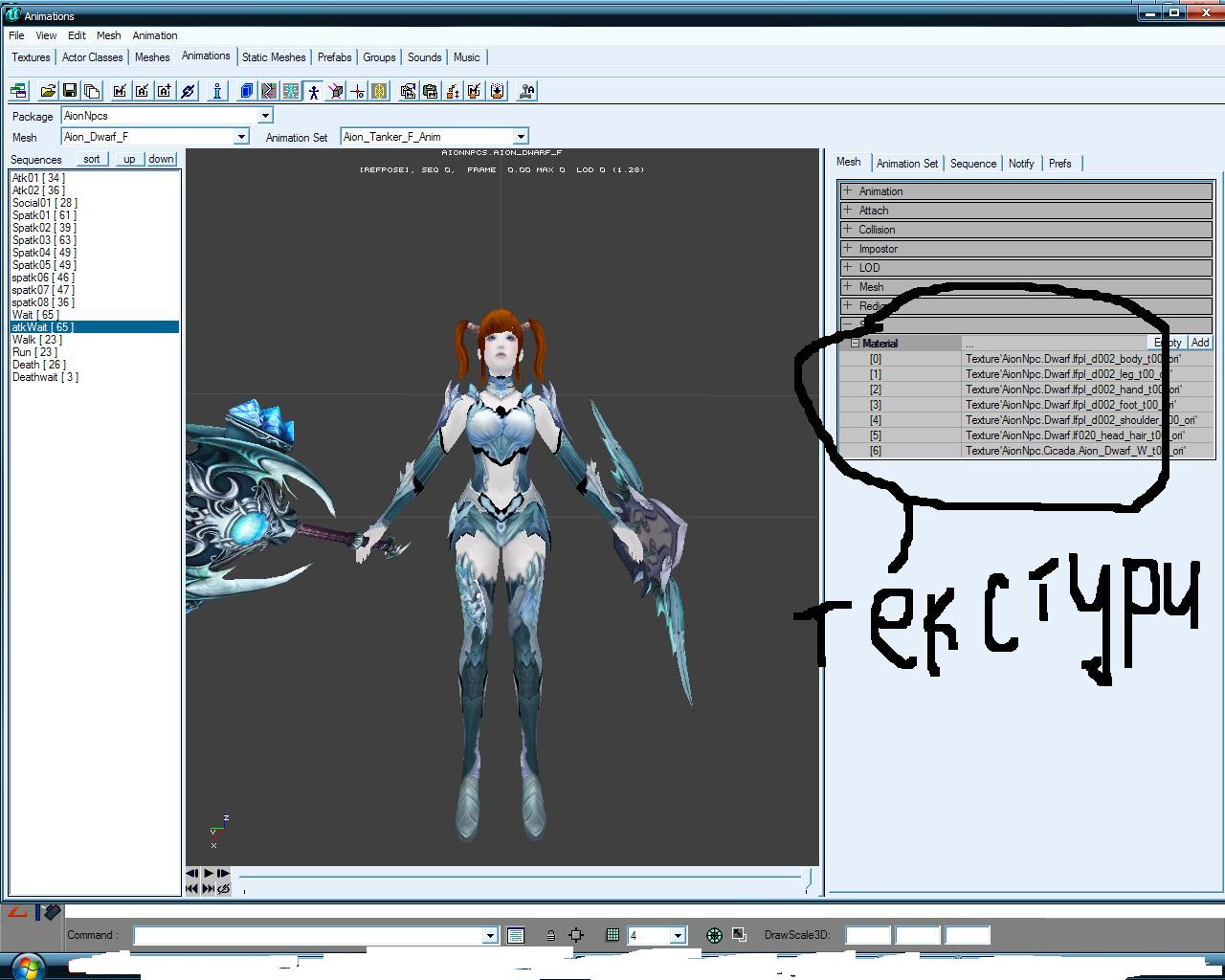The image size is (1225, 980).
Task: Toggle the grid snap icon
Action: (612, 935)
